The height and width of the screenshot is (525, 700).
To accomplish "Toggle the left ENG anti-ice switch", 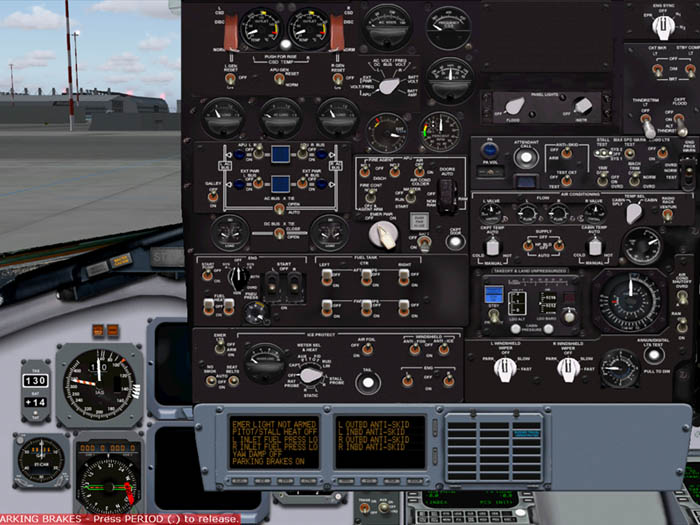I will (407, 381).
